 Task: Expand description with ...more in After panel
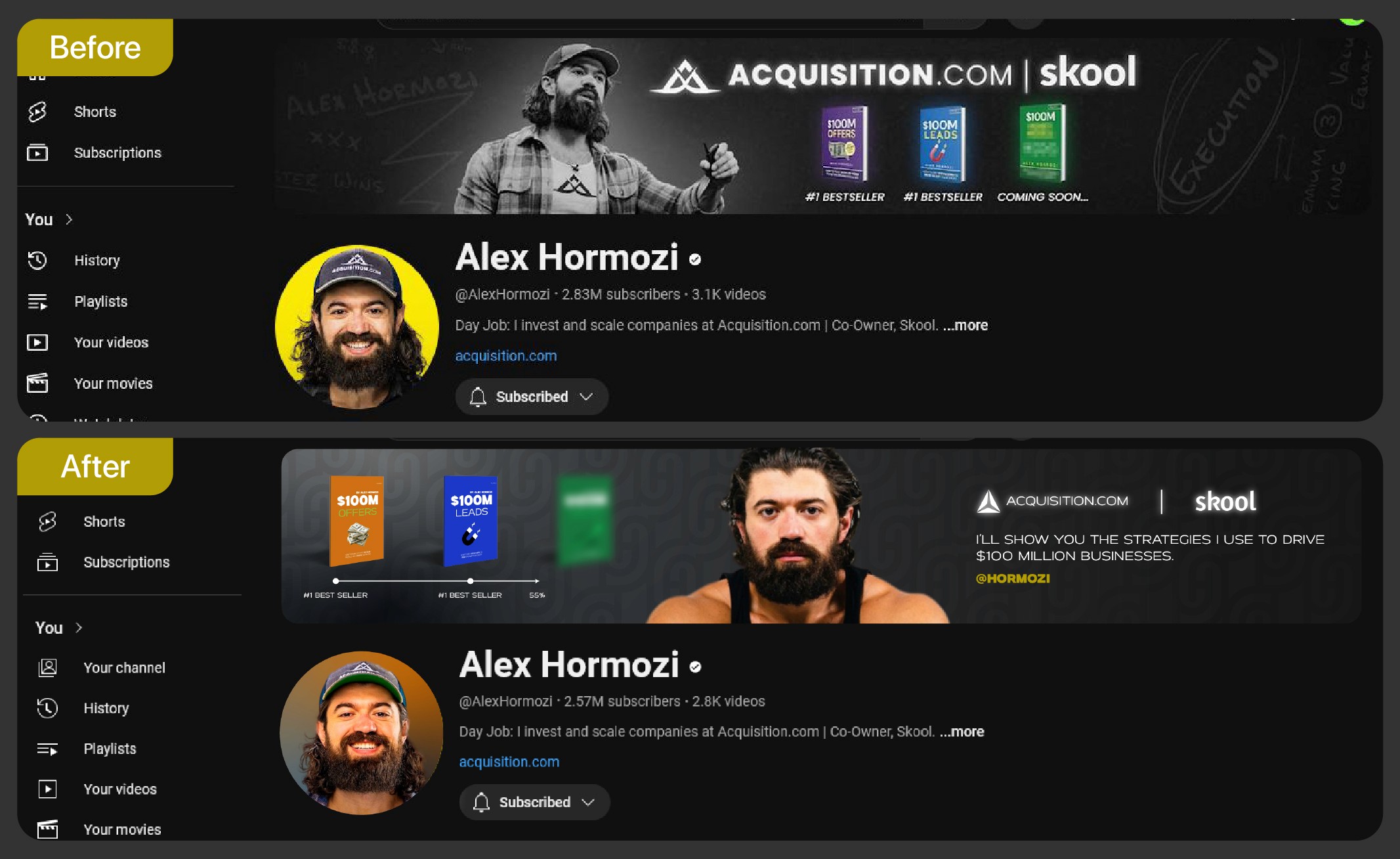(962, 732)
